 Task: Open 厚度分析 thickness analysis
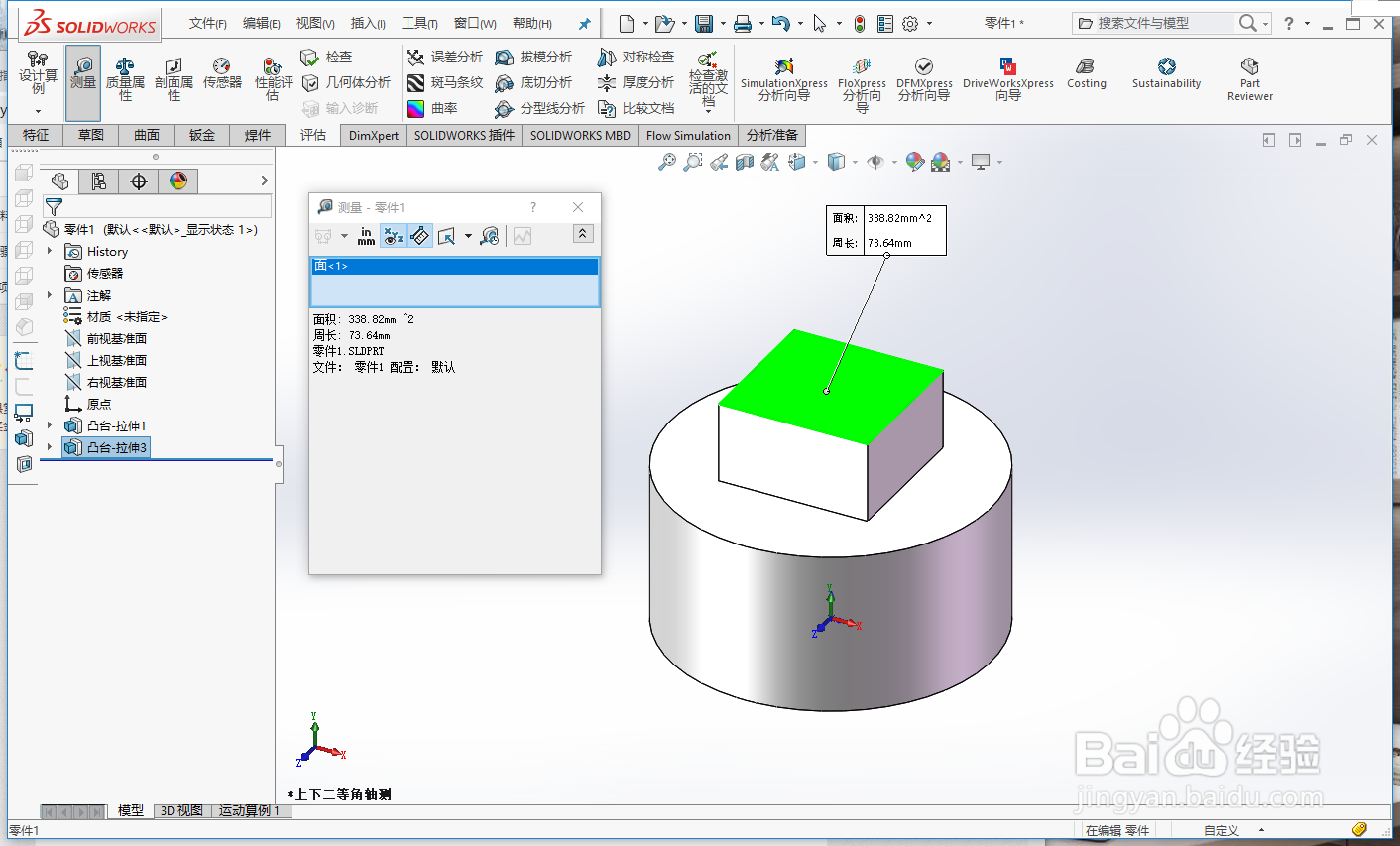(636, 83)
